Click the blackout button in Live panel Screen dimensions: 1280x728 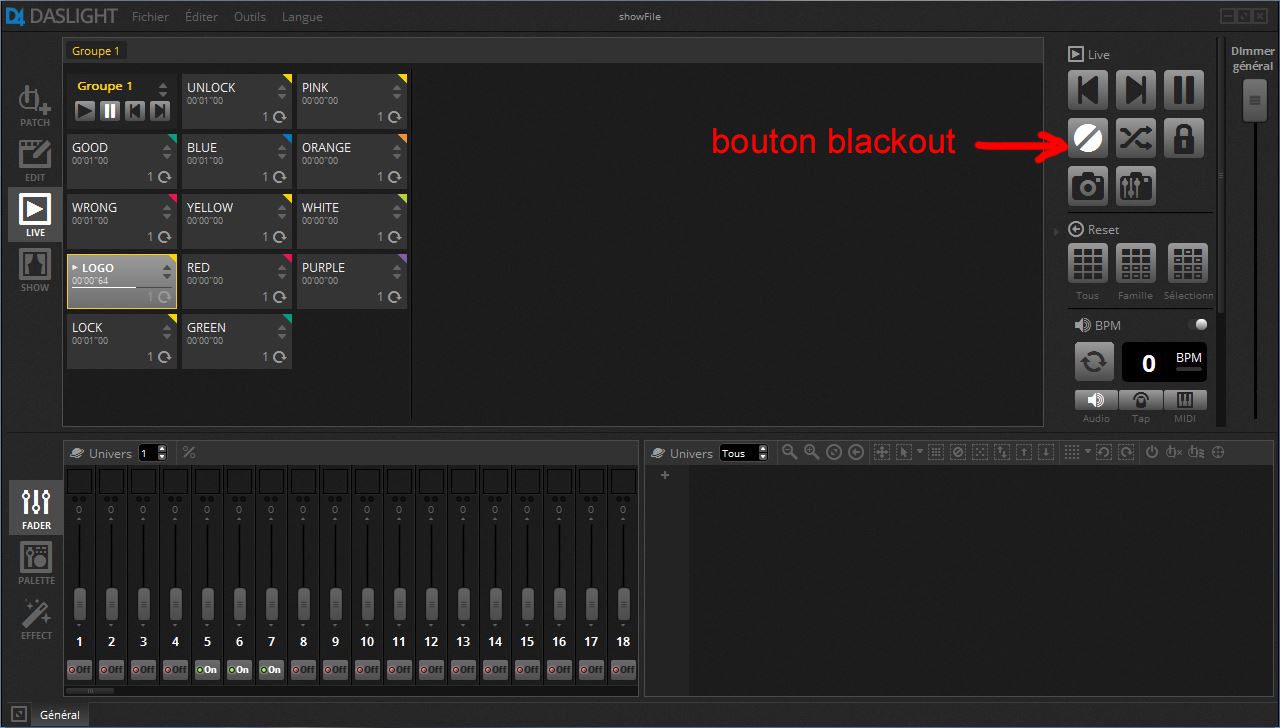tap(1087, 138)
